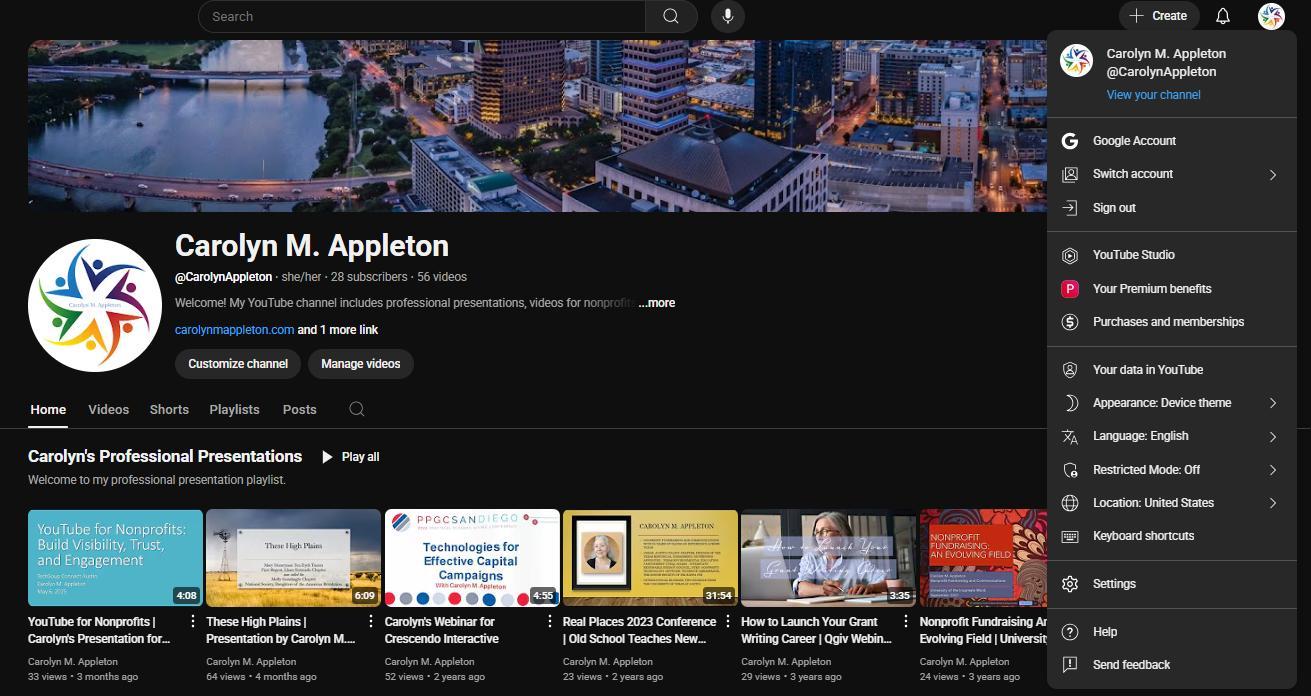Viewport: 1311px width, 696px height.
Task: Open the Home channel tab
Action: click(x=48, y=409)
